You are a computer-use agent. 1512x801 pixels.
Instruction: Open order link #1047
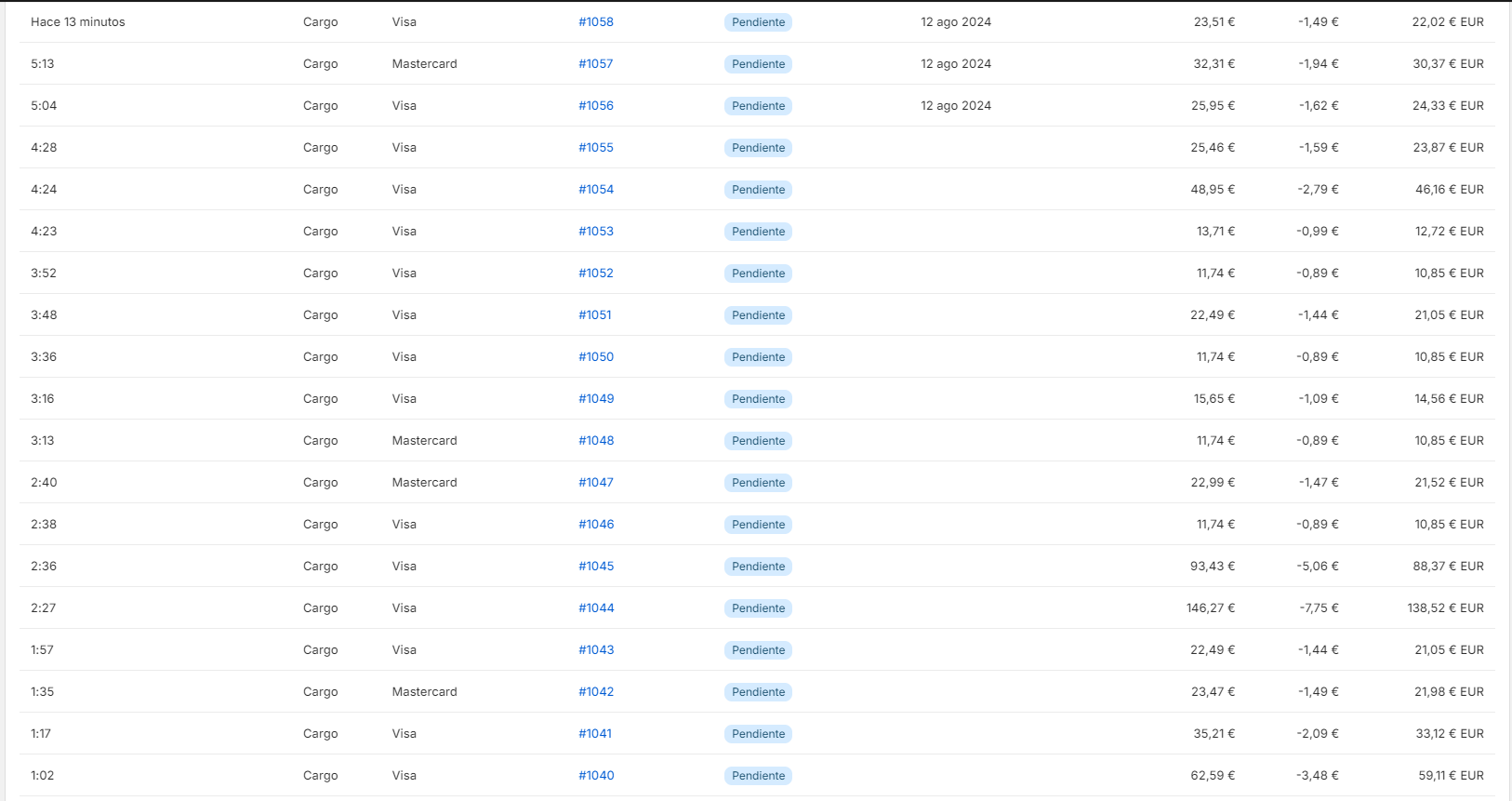(596, 482)
